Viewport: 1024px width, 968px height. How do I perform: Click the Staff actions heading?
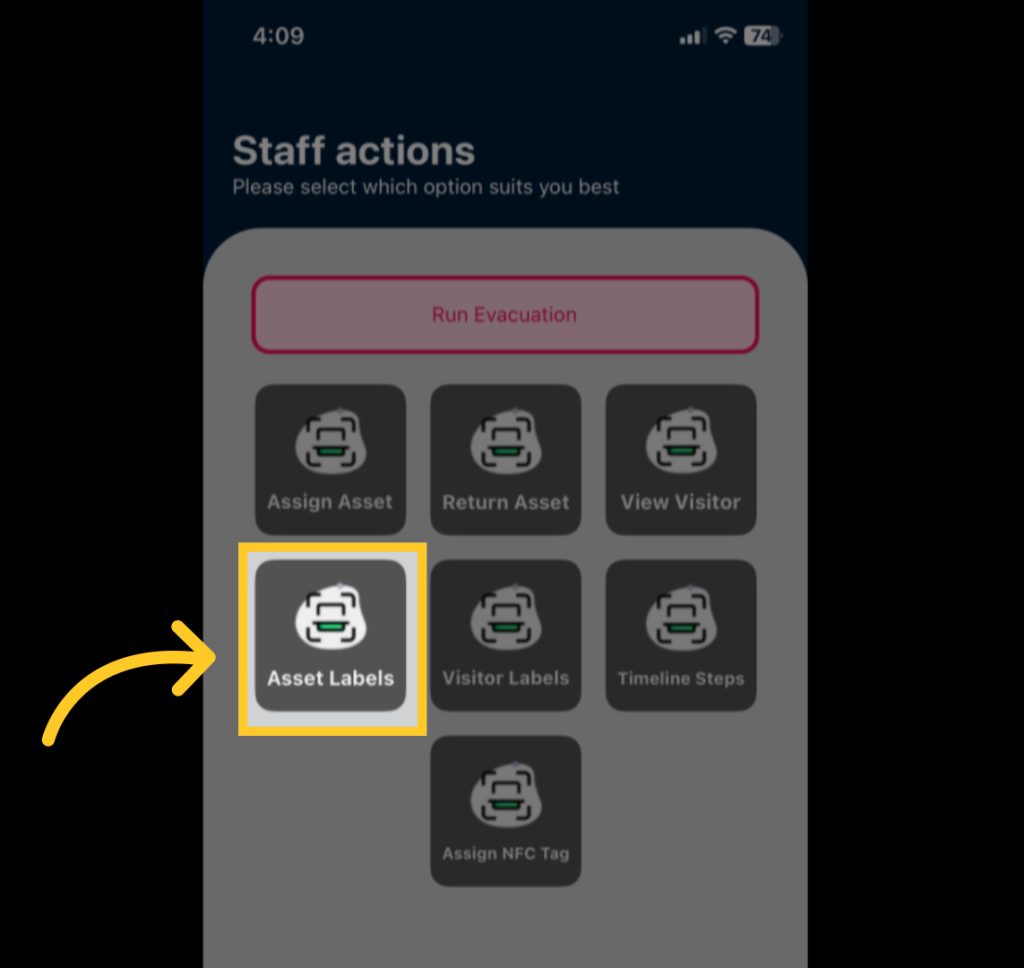pos(353,151)
